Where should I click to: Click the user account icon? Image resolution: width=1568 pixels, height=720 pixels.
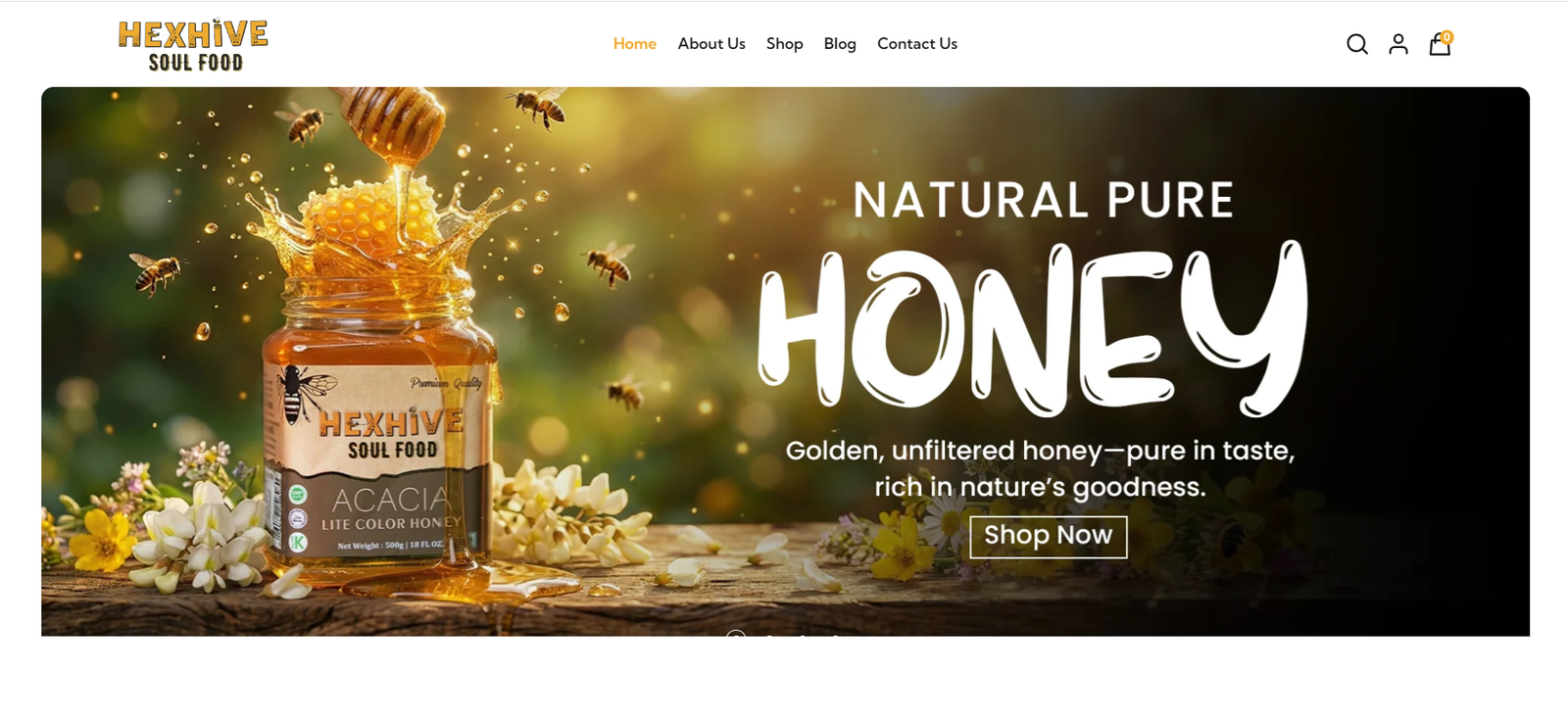1398,44
